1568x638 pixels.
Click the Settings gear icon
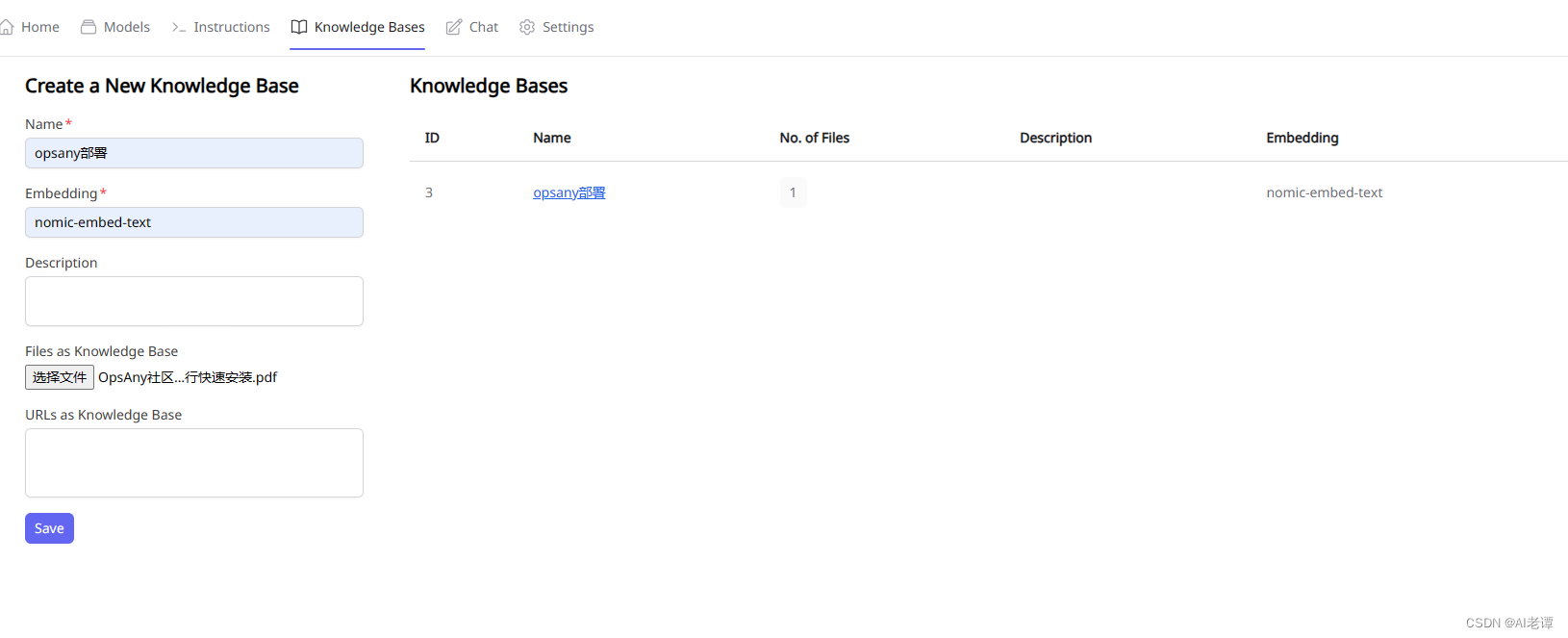[x=527, y=27]
